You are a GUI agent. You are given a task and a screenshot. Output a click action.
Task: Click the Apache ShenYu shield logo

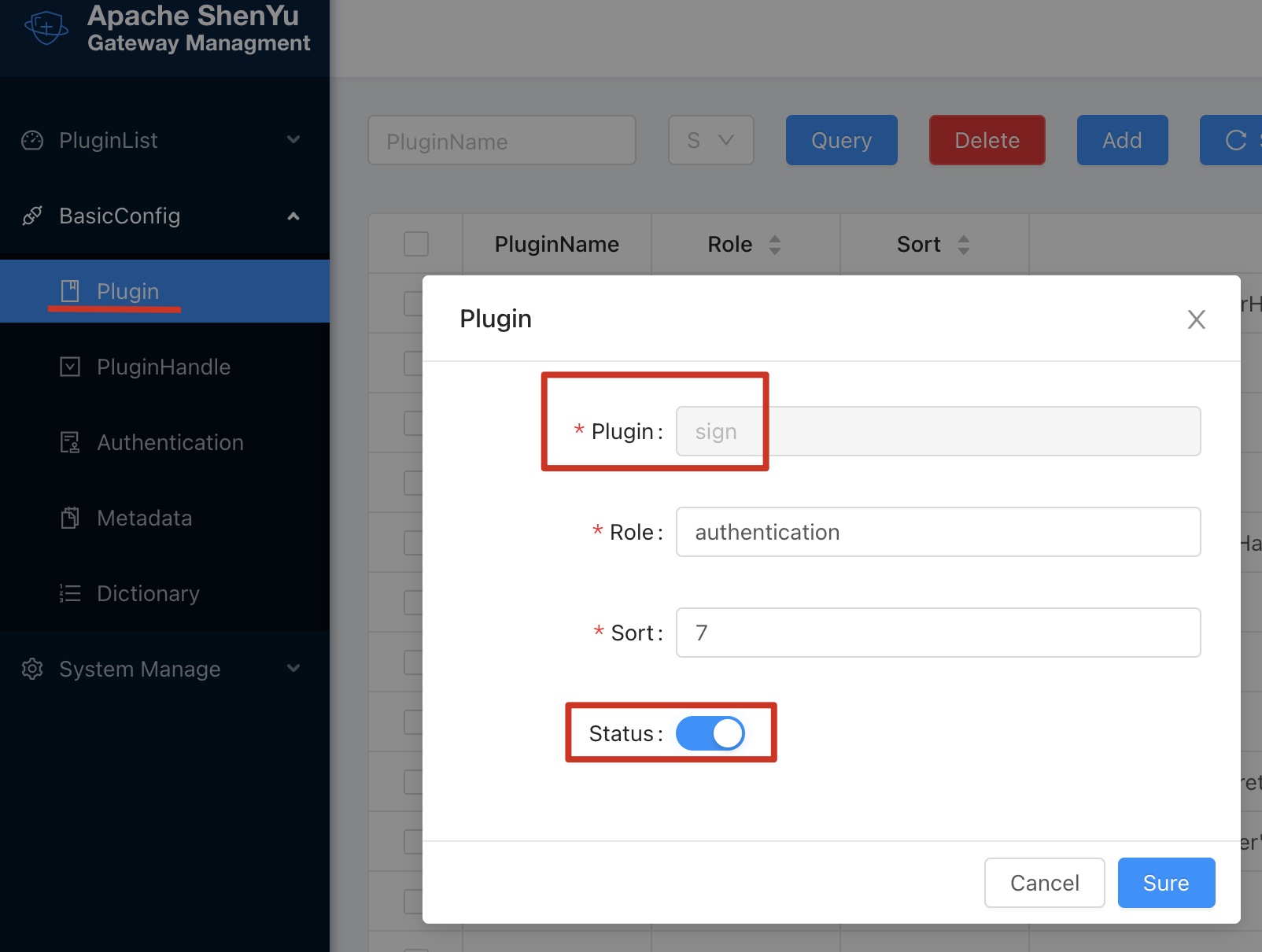point(46,28)
